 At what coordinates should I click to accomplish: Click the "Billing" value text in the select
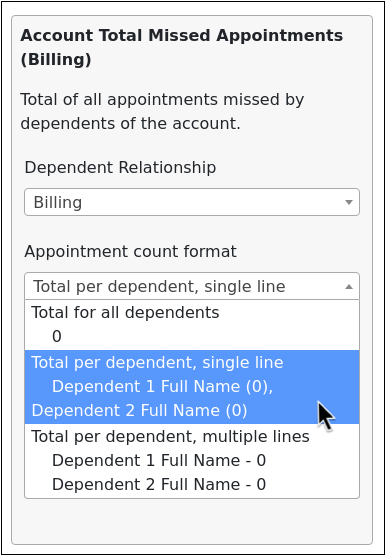pos(58,203)
